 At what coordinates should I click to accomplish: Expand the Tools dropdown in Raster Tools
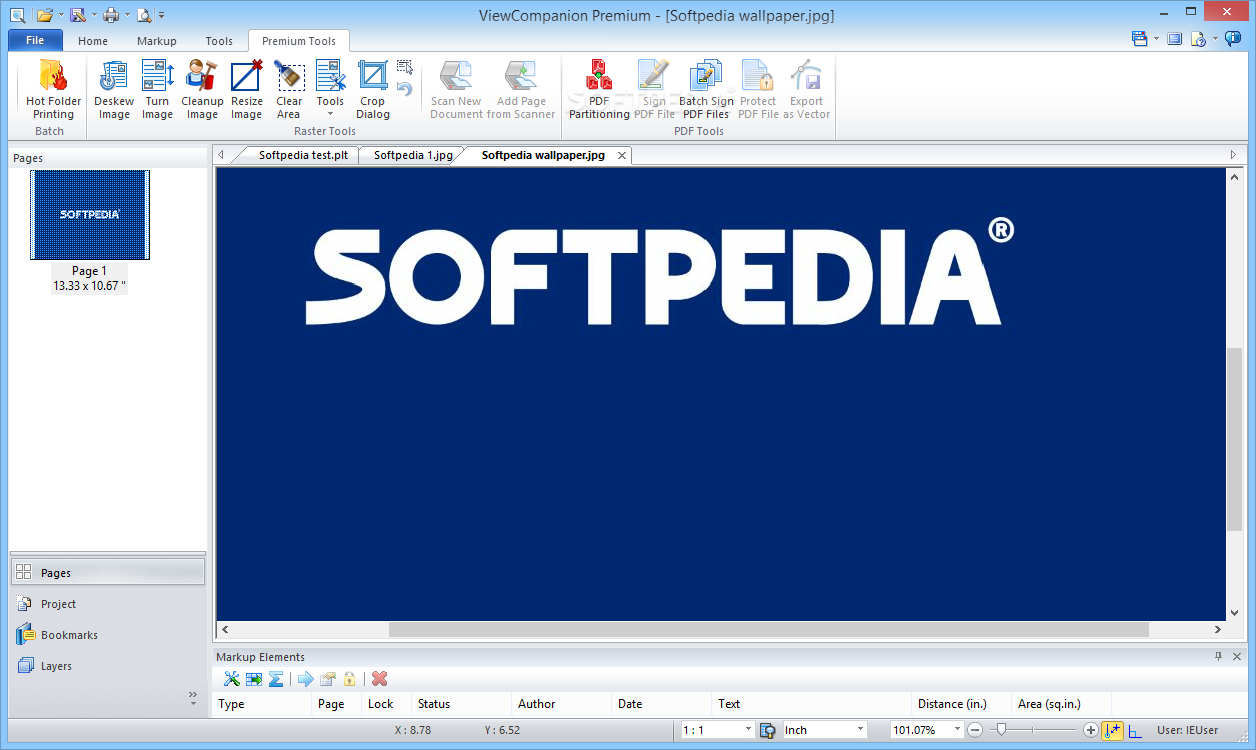point(330,89)
